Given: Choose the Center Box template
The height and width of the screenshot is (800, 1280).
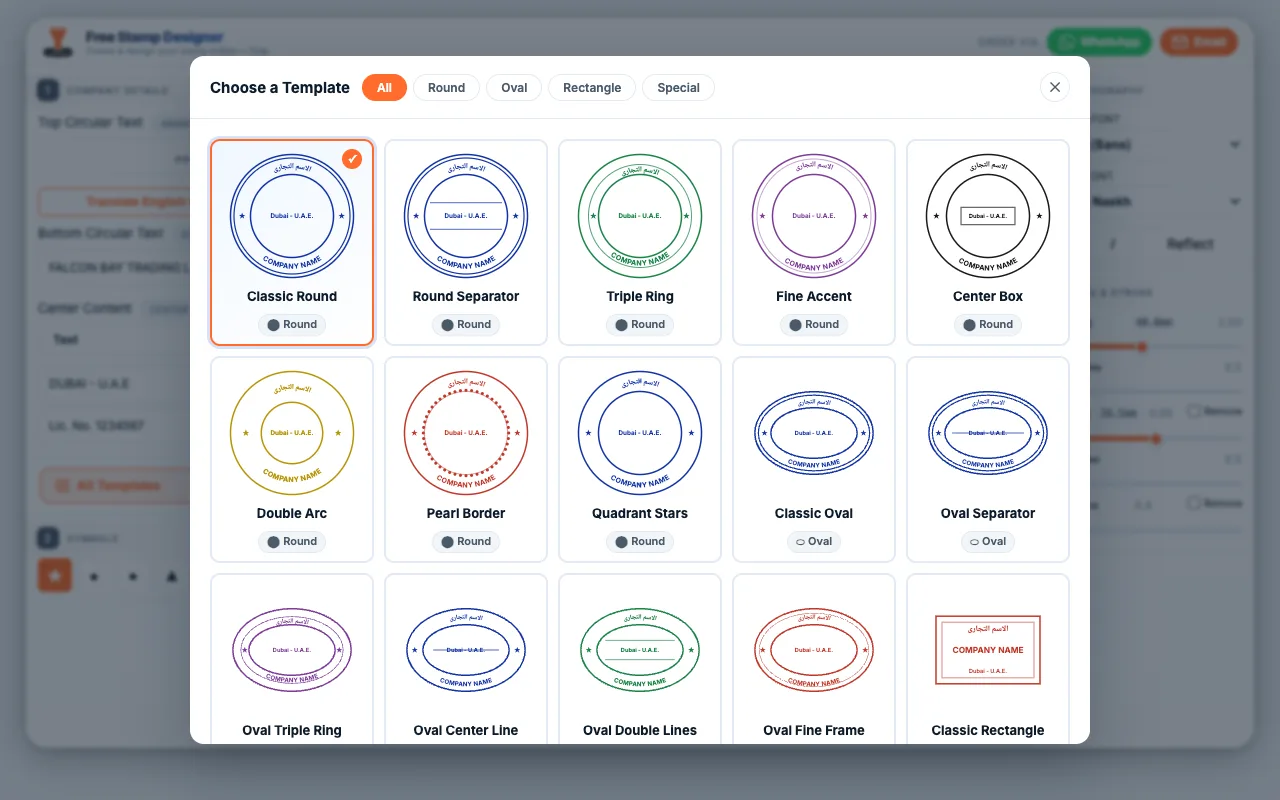Looking at the screenshot, I should tap(988, 242).
